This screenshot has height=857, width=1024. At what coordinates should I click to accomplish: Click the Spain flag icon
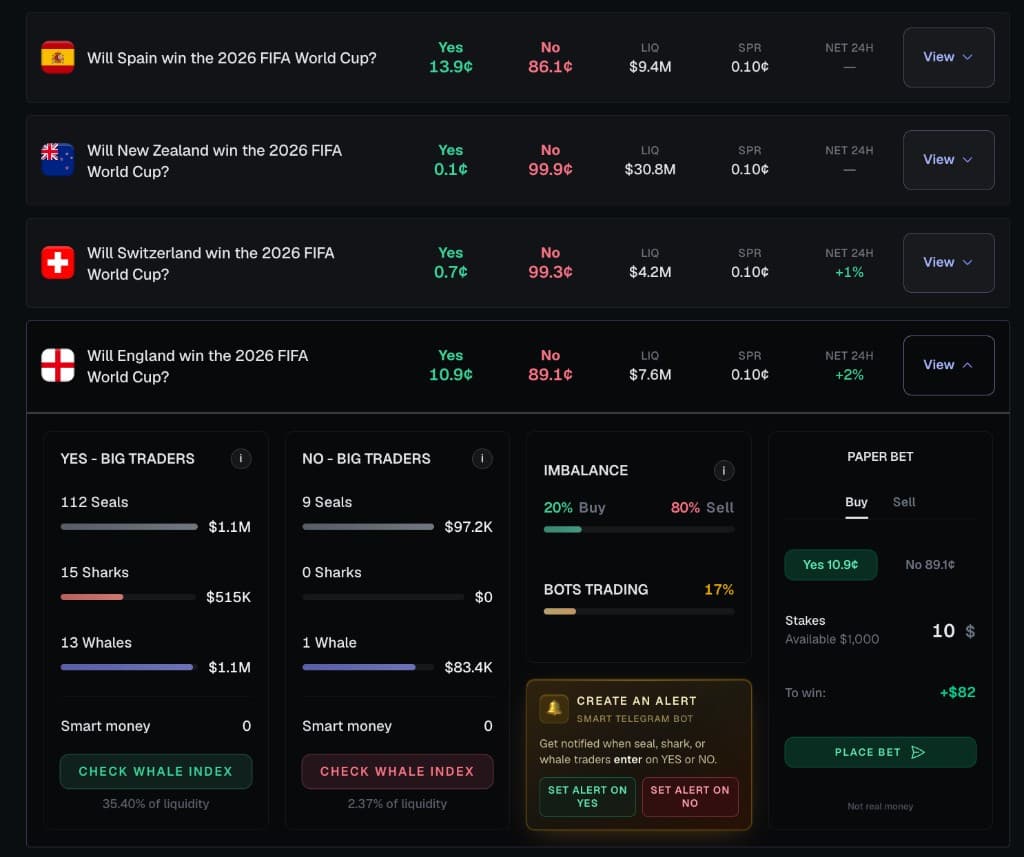click(57, 57)
